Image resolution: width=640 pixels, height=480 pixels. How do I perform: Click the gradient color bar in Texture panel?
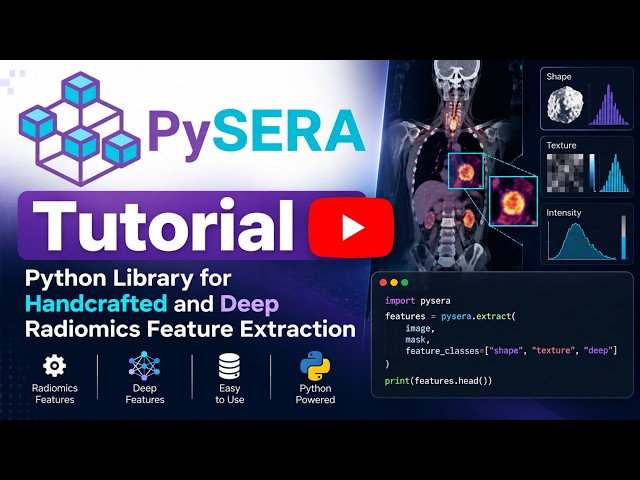point(592,173)
